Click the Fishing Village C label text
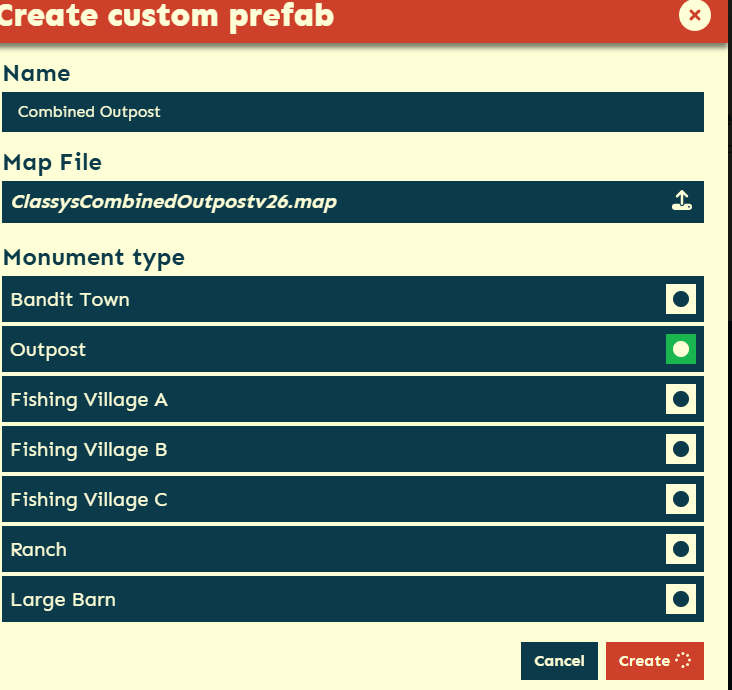This screenshot has width=732, height=690. 89,500
